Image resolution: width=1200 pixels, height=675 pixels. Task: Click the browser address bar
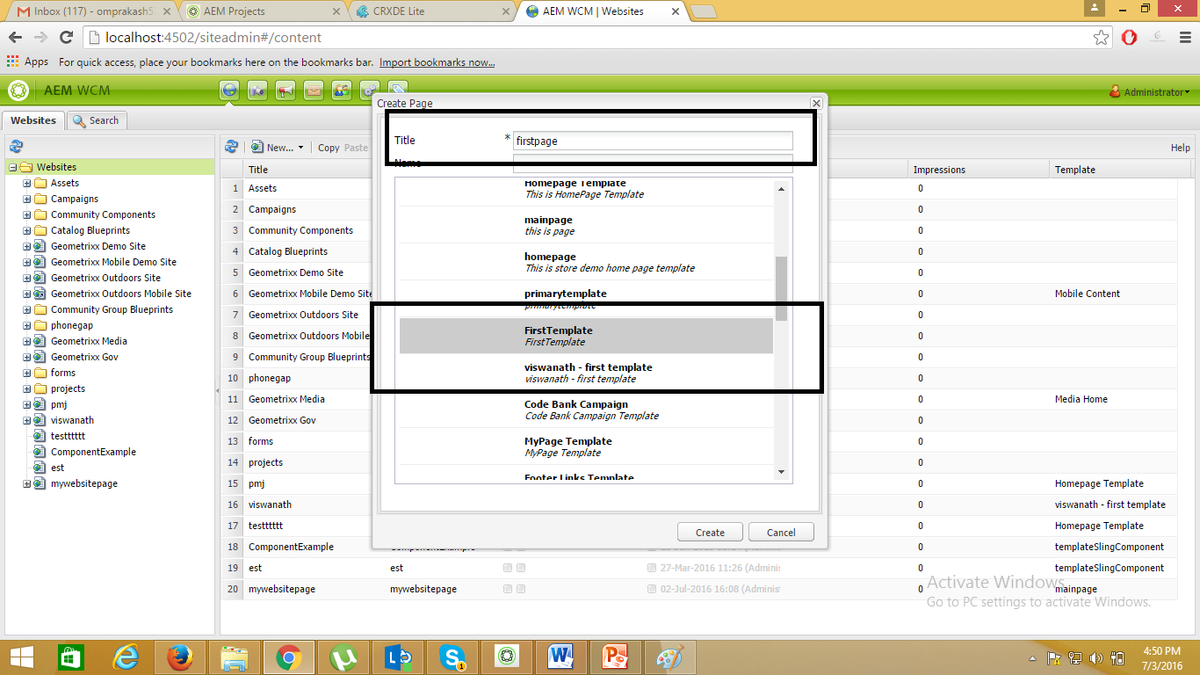point(590,38)
